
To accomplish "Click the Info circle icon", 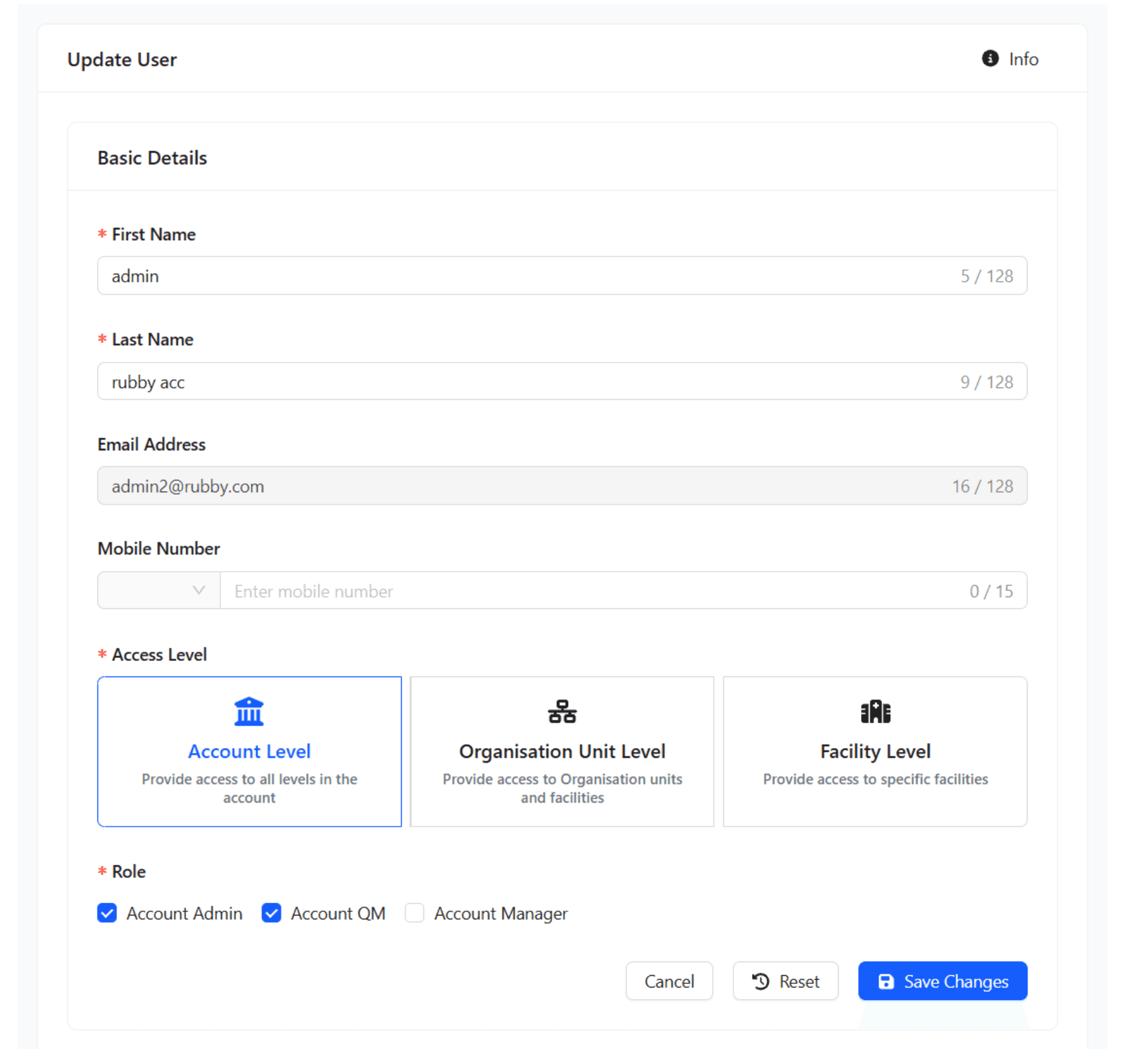I will click(x=990, y=58).
